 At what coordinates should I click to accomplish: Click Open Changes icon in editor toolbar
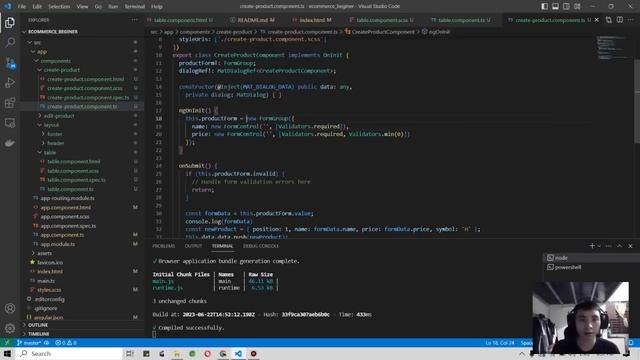609,20
